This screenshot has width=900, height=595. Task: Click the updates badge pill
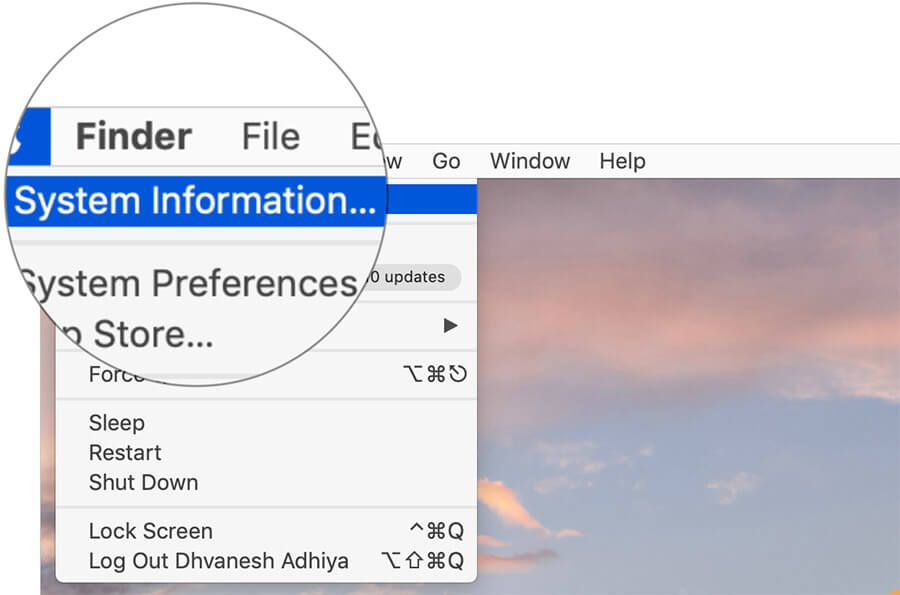[x=412, y=277]
